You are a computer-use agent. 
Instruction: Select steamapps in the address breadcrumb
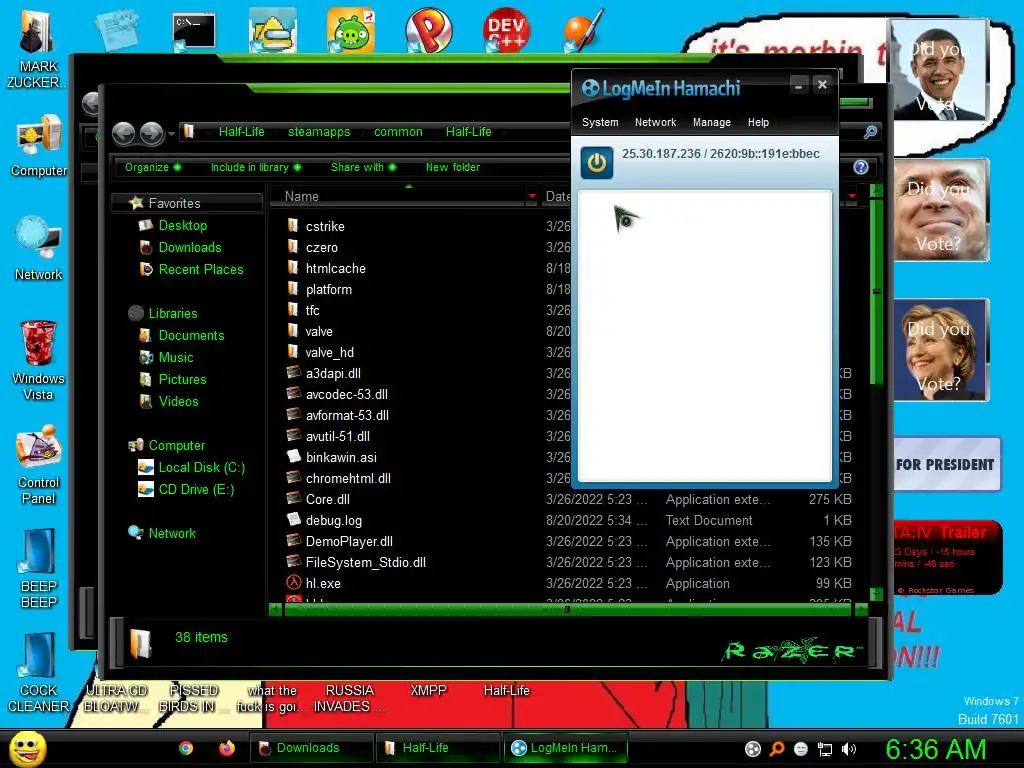point(319,132)
